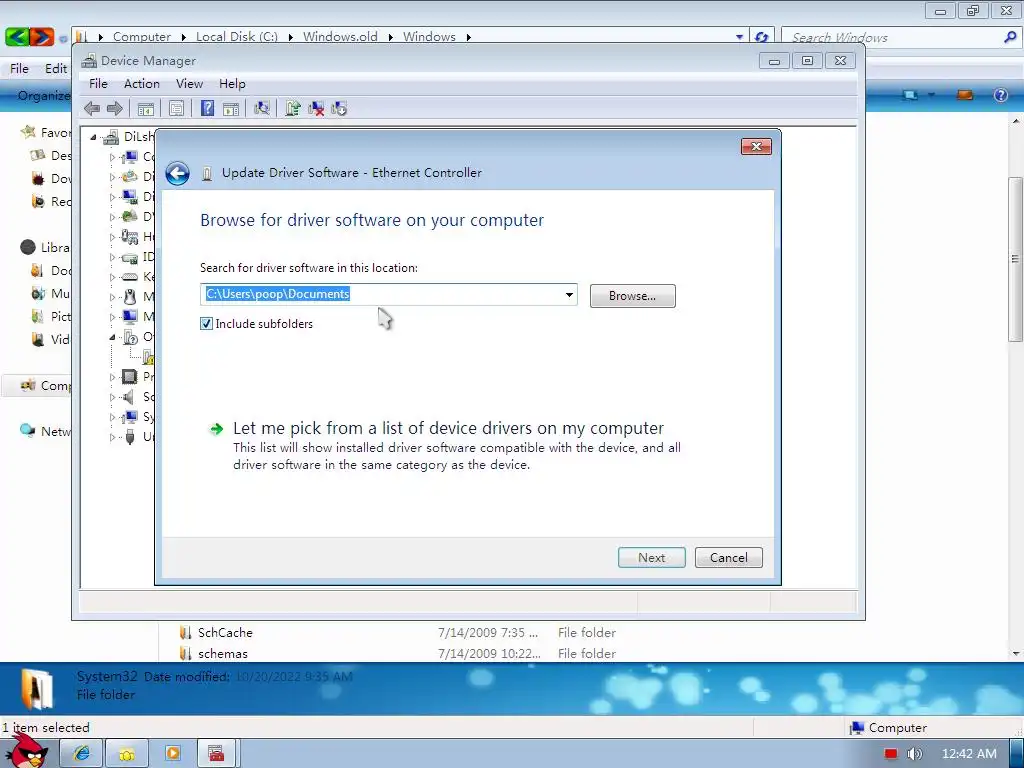Open Device Manager's Help menu
1024x768 pixels.
232,84
